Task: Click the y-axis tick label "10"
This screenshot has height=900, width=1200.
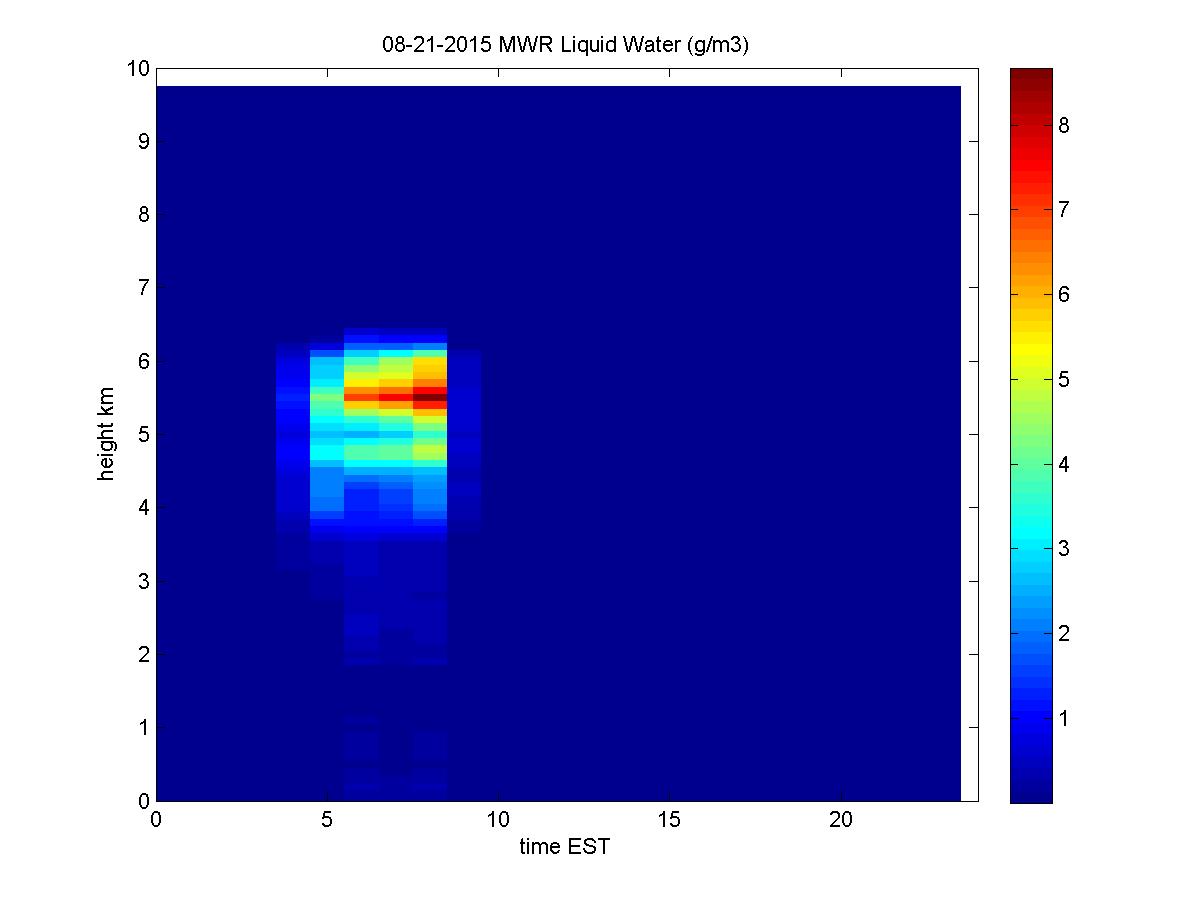Action: pyautogui.click(x=137, y=69)
